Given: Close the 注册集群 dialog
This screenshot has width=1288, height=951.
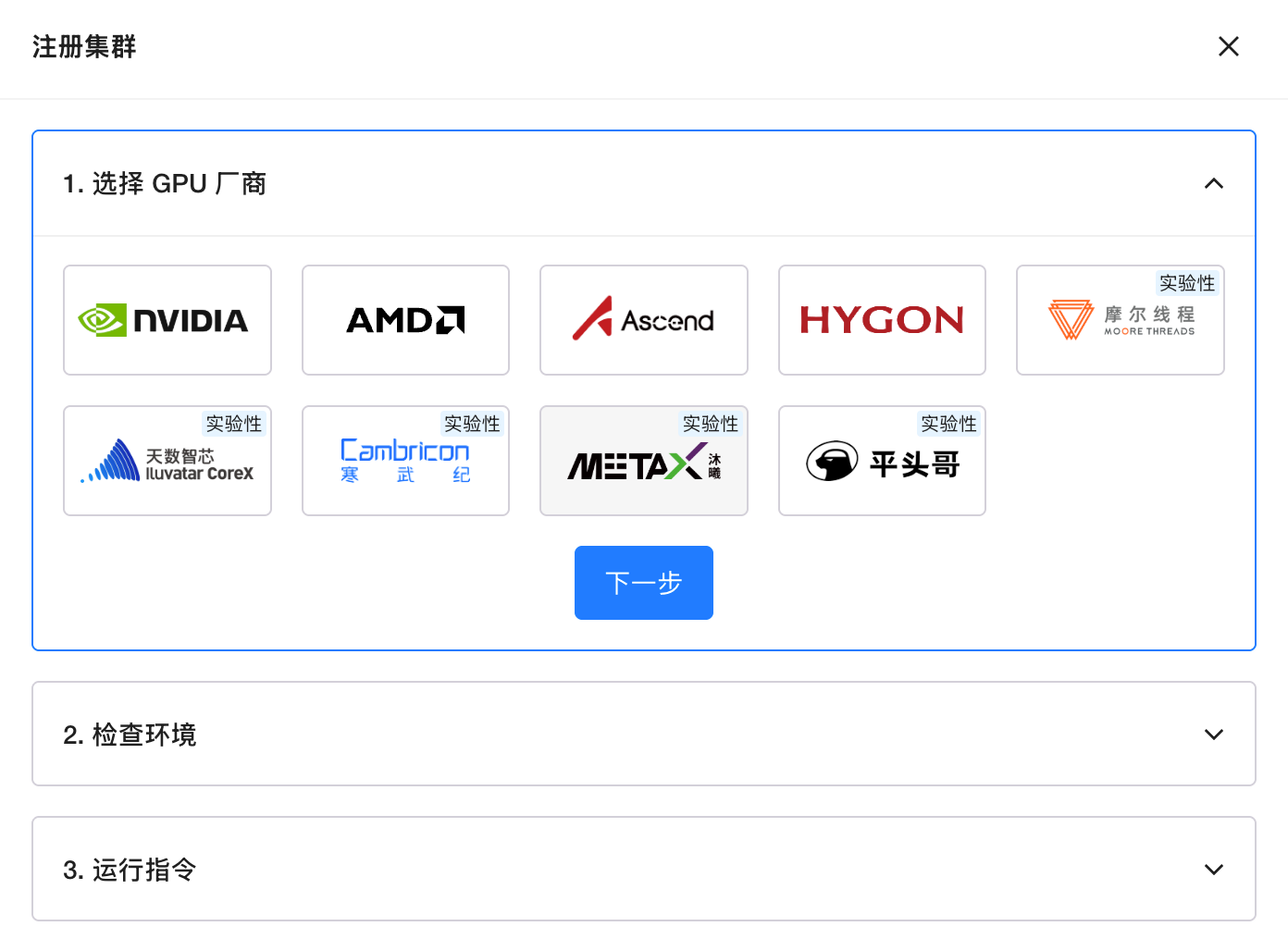Looking at the screenshot, I should pyautogui.click(x=1228, y=46).
